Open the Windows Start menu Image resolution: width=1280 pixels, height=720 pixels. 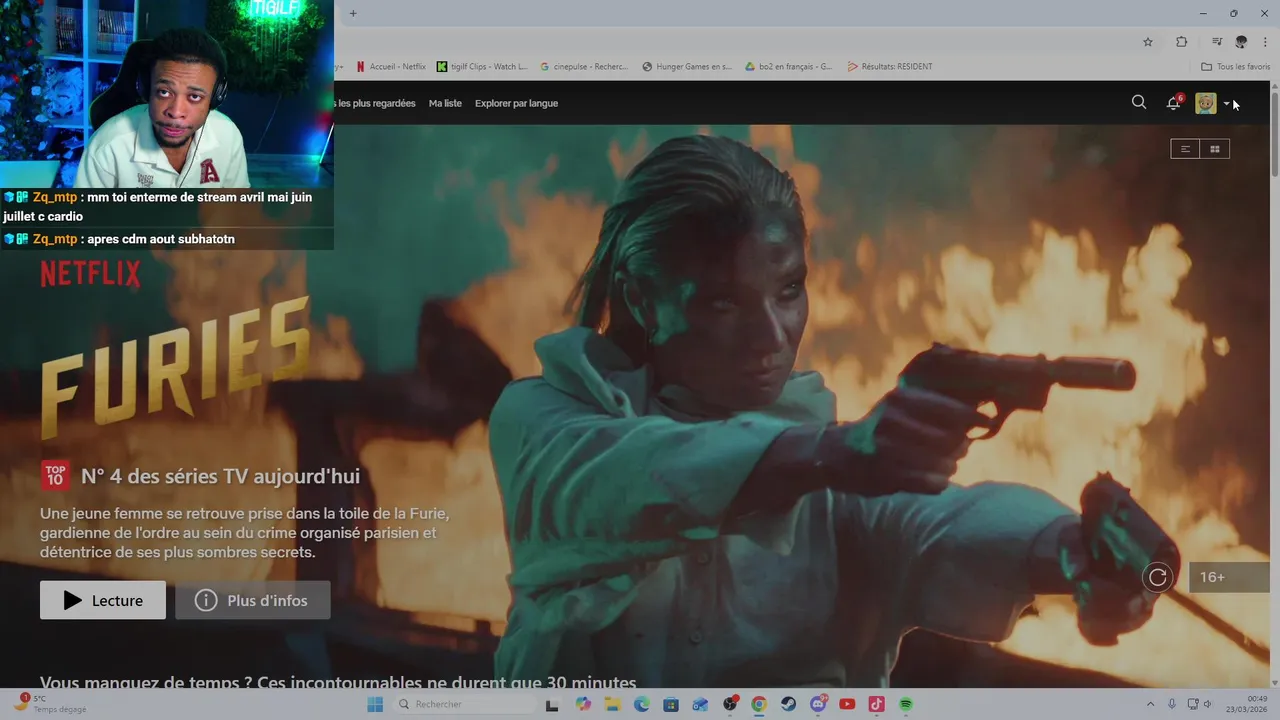click(x=375, y=704)
